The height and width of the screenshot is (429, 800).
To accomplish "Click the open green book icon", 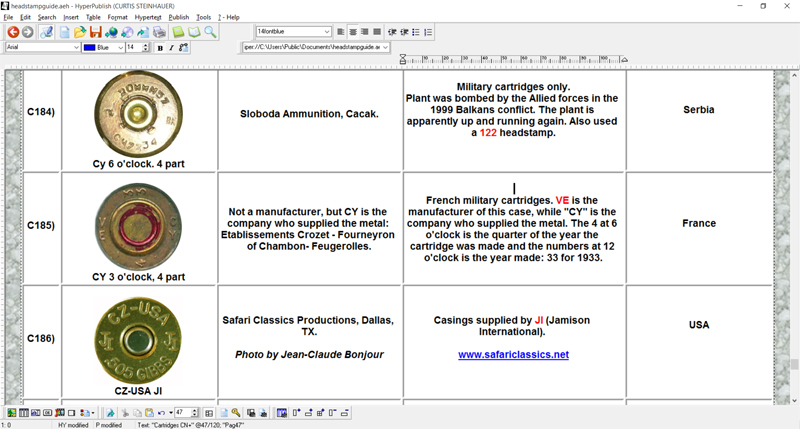I will click(194, 32).
